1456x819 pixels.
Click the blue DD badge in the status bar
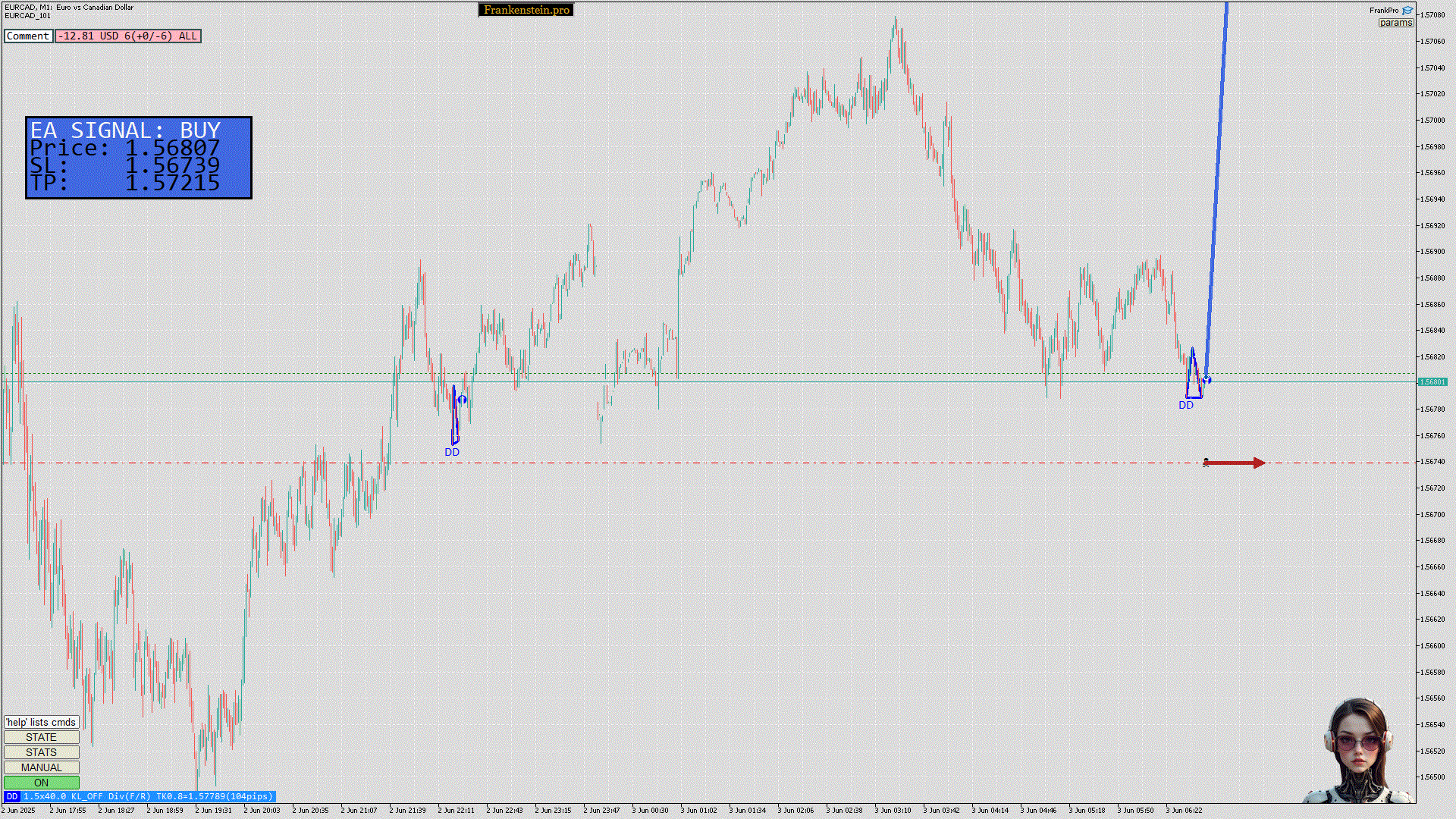11,796
